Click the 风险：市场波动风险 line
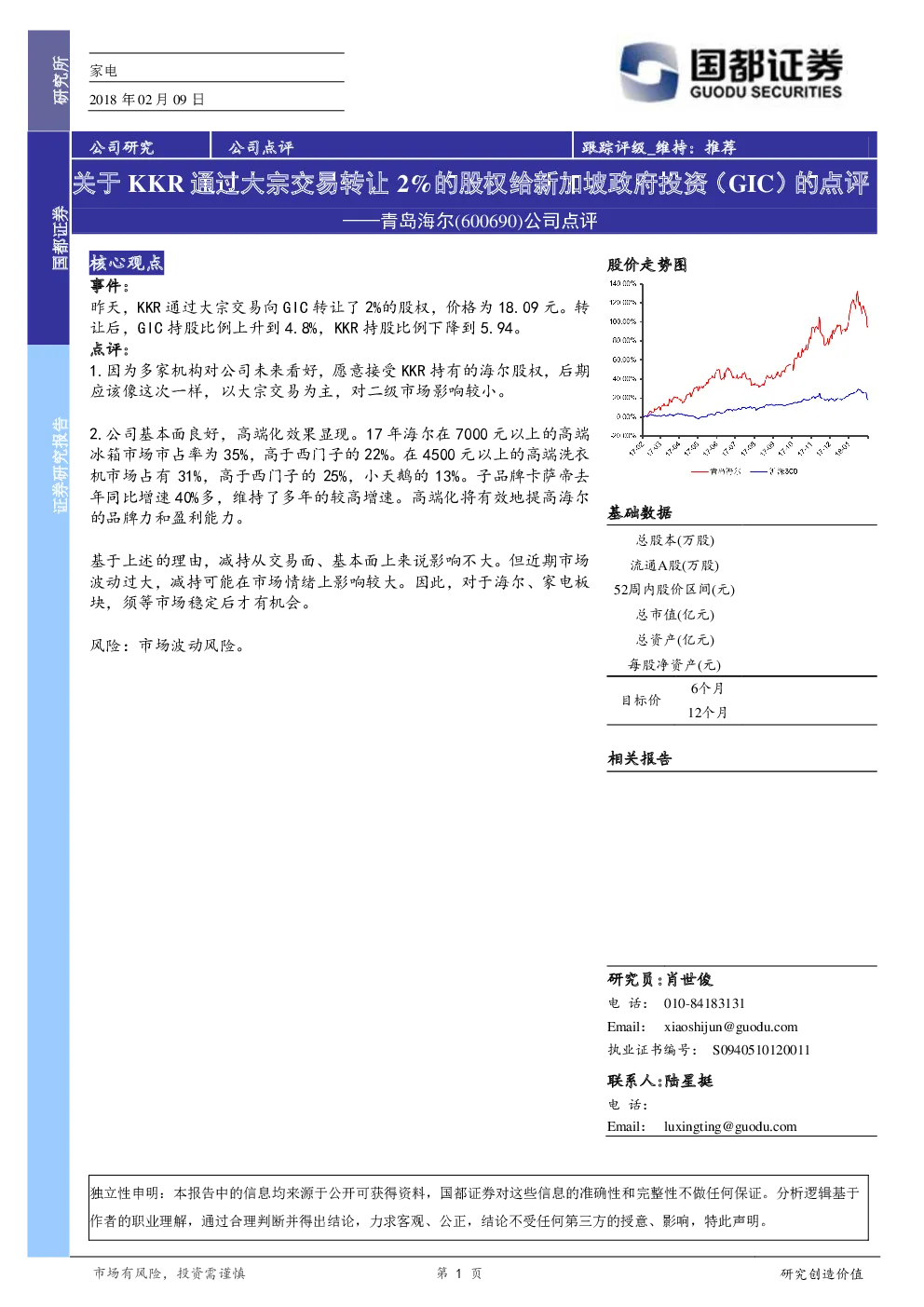This screenshot has height=1307, width=924. 169,645
